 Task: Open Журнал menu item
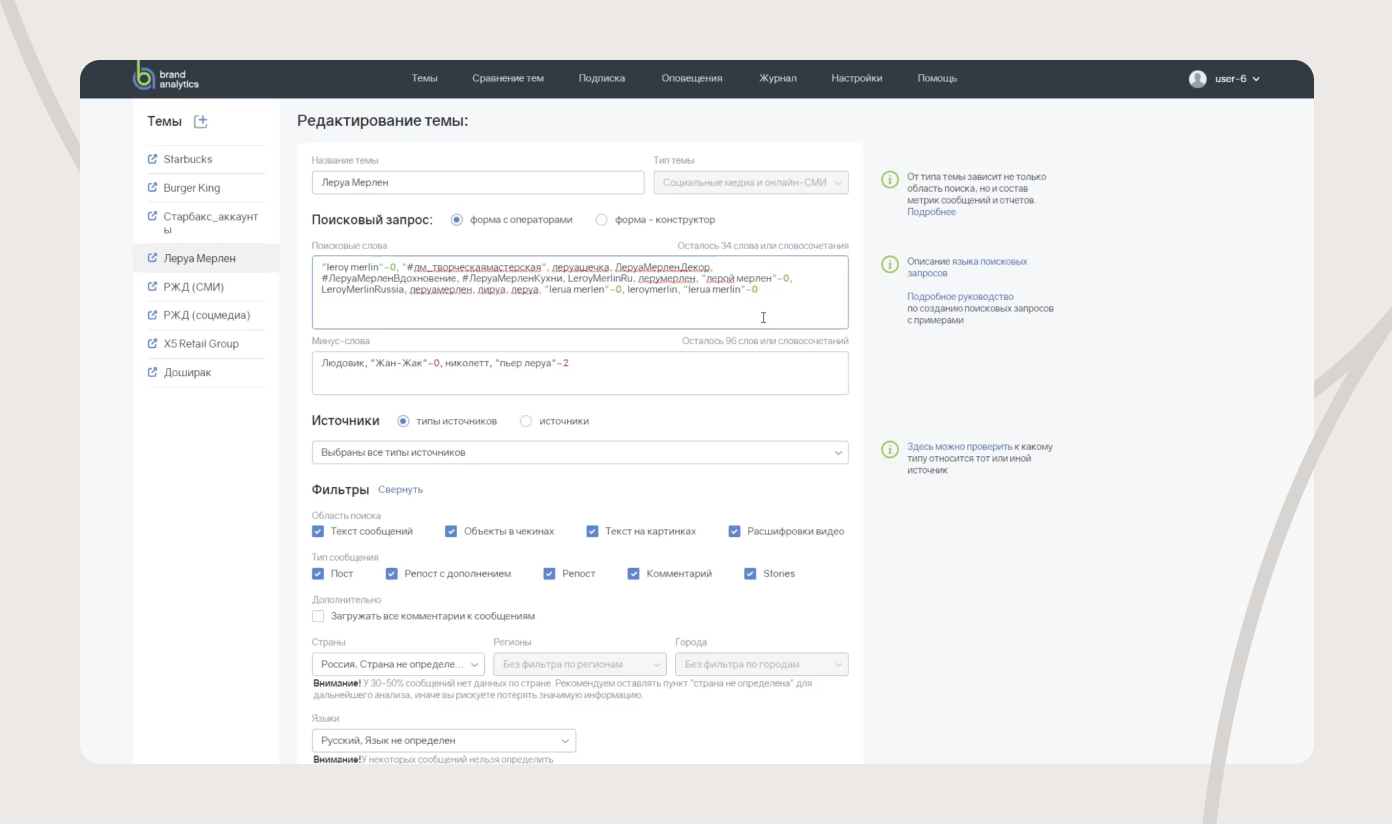778,79
